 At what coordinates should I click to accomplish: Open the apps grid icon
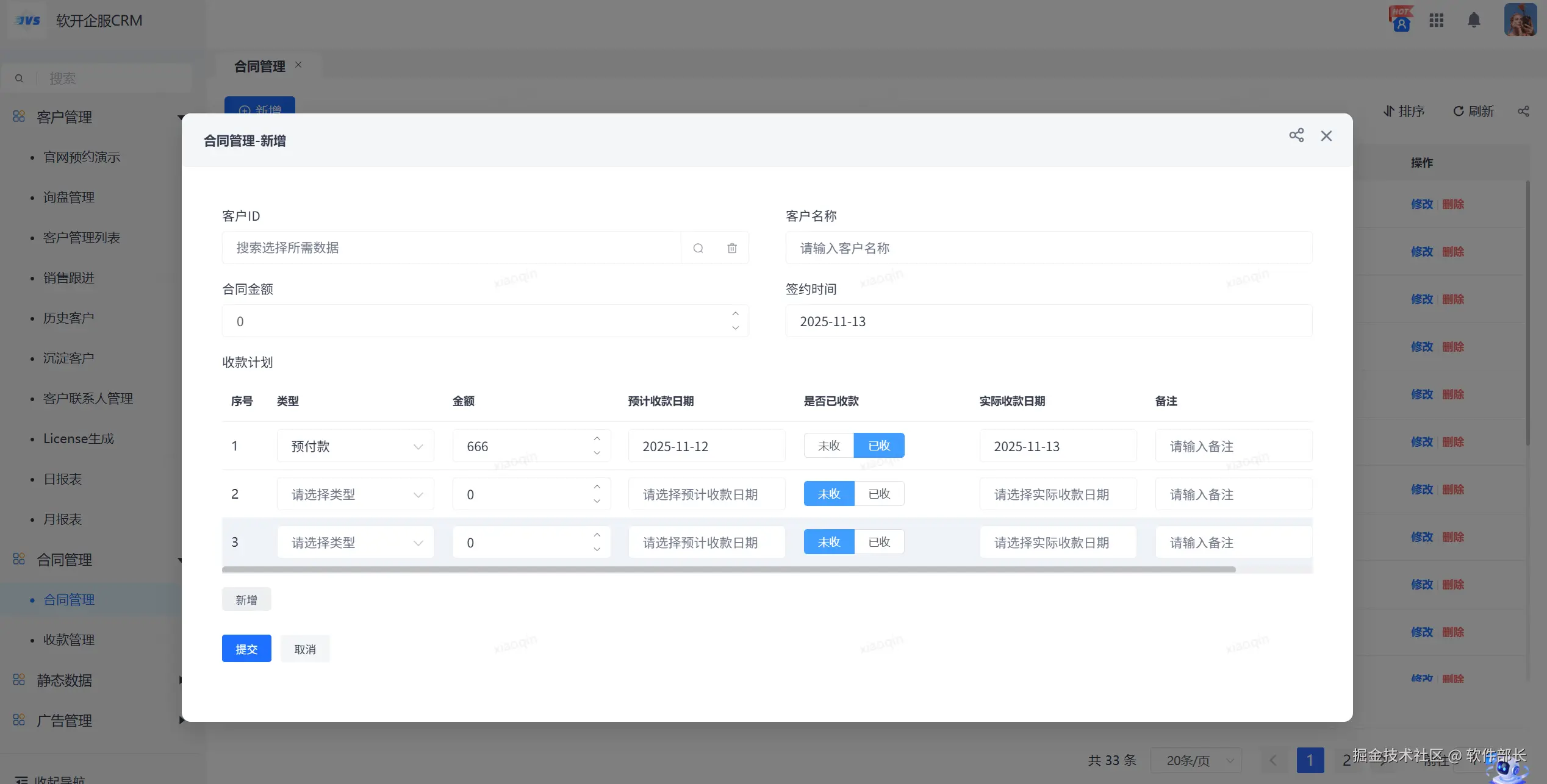(1437, 20)
